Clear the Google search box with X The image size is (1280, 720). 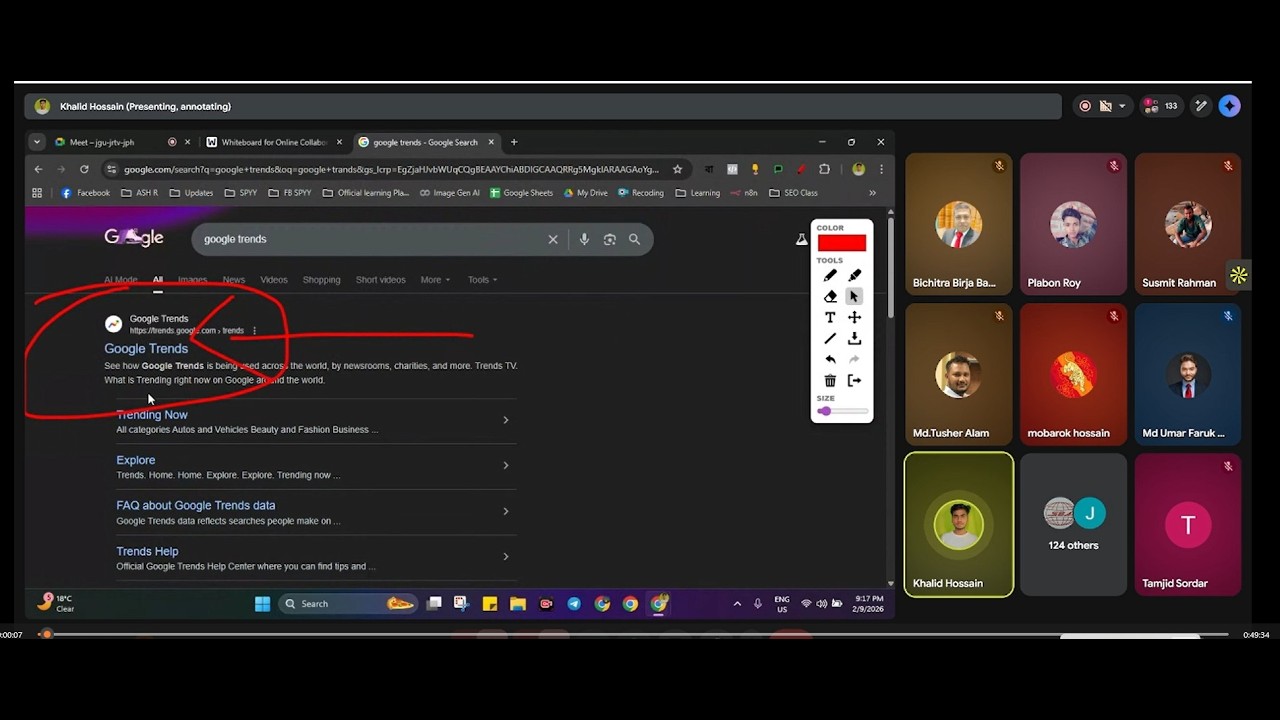pyautogui.click(x=553, y=239)
